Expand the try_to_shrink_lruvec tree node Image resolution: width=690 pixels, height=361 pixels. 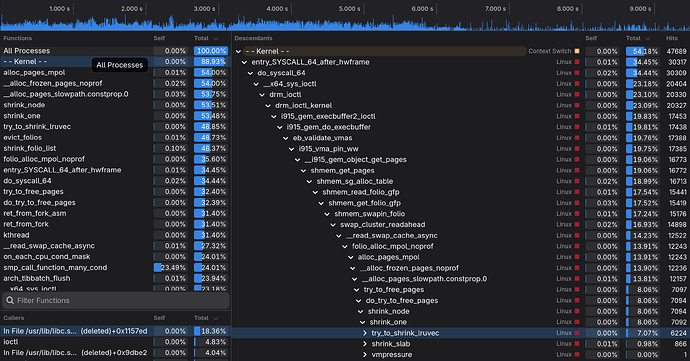[365, 333]
